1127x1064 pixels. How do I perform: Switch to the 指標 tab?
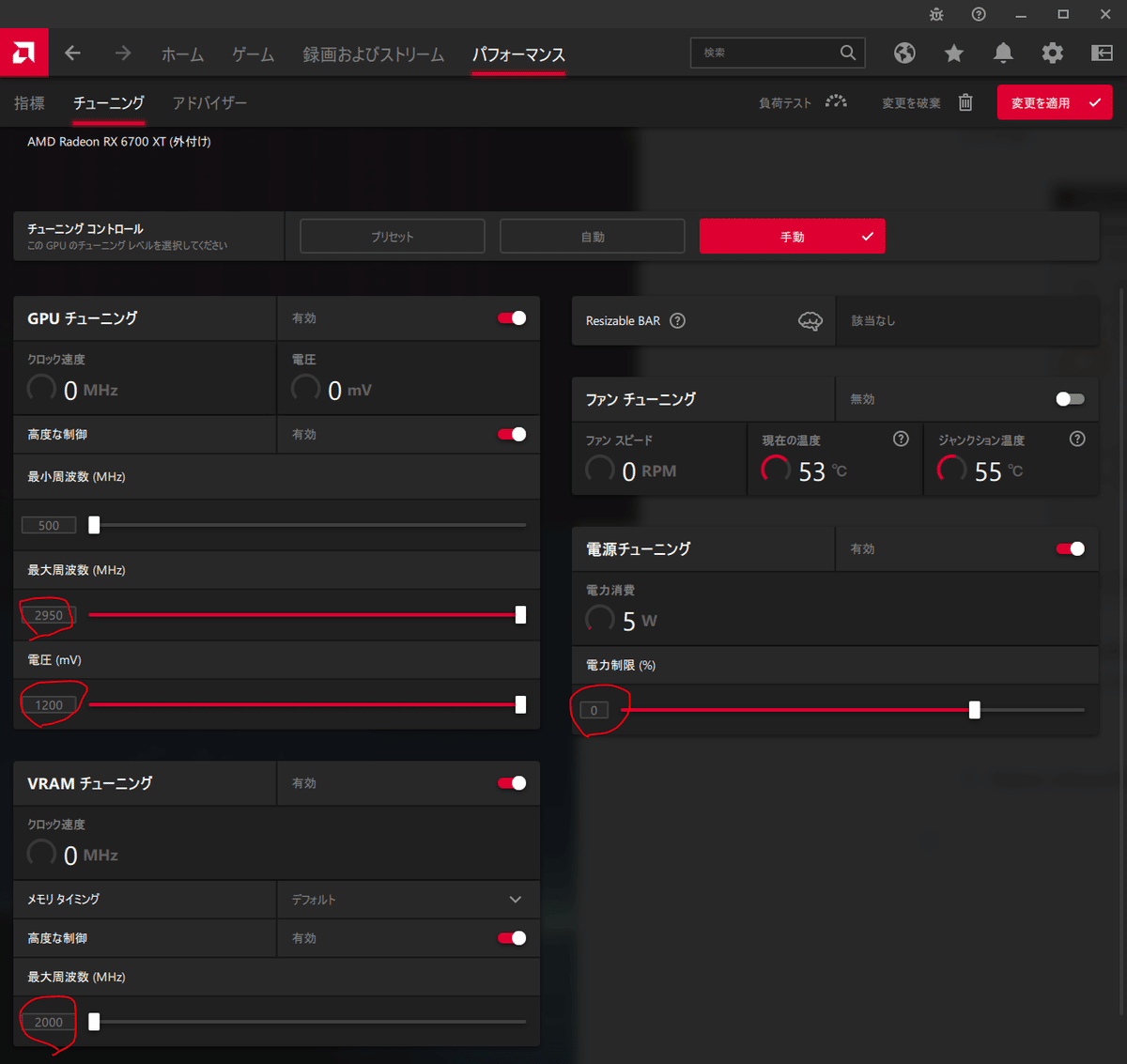point(29,103)
